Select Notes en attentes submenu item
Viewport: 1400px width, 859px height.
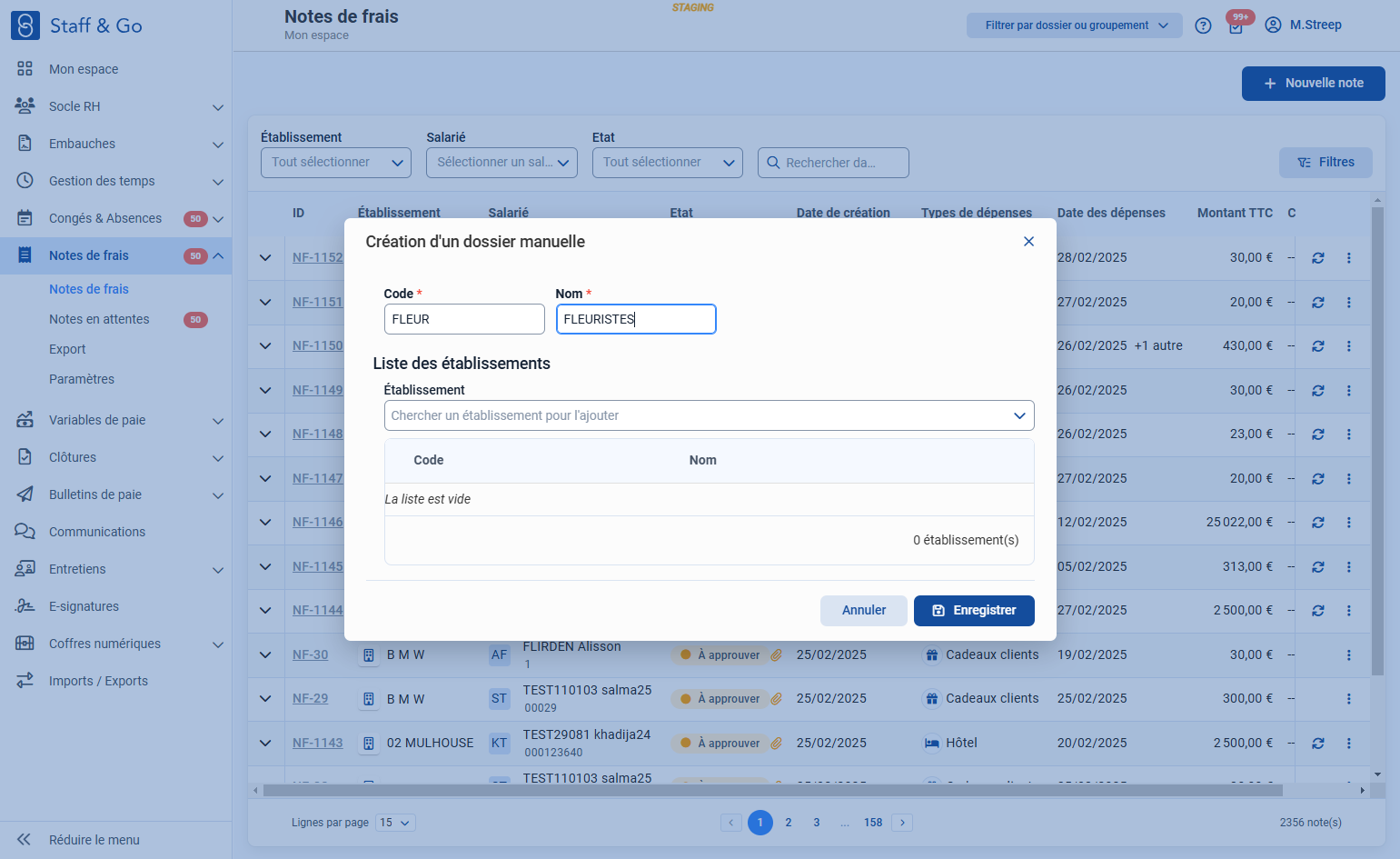click(99, 319)
